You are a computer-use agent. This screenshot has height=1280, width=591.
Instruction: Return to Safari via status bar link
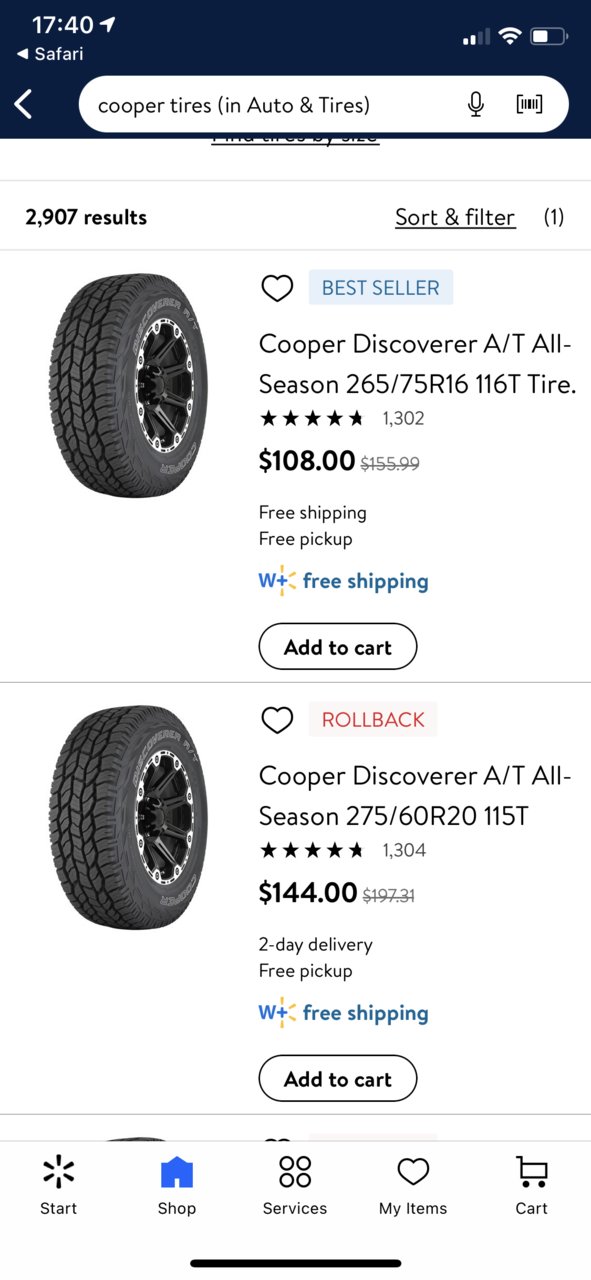tap(50, 54)
